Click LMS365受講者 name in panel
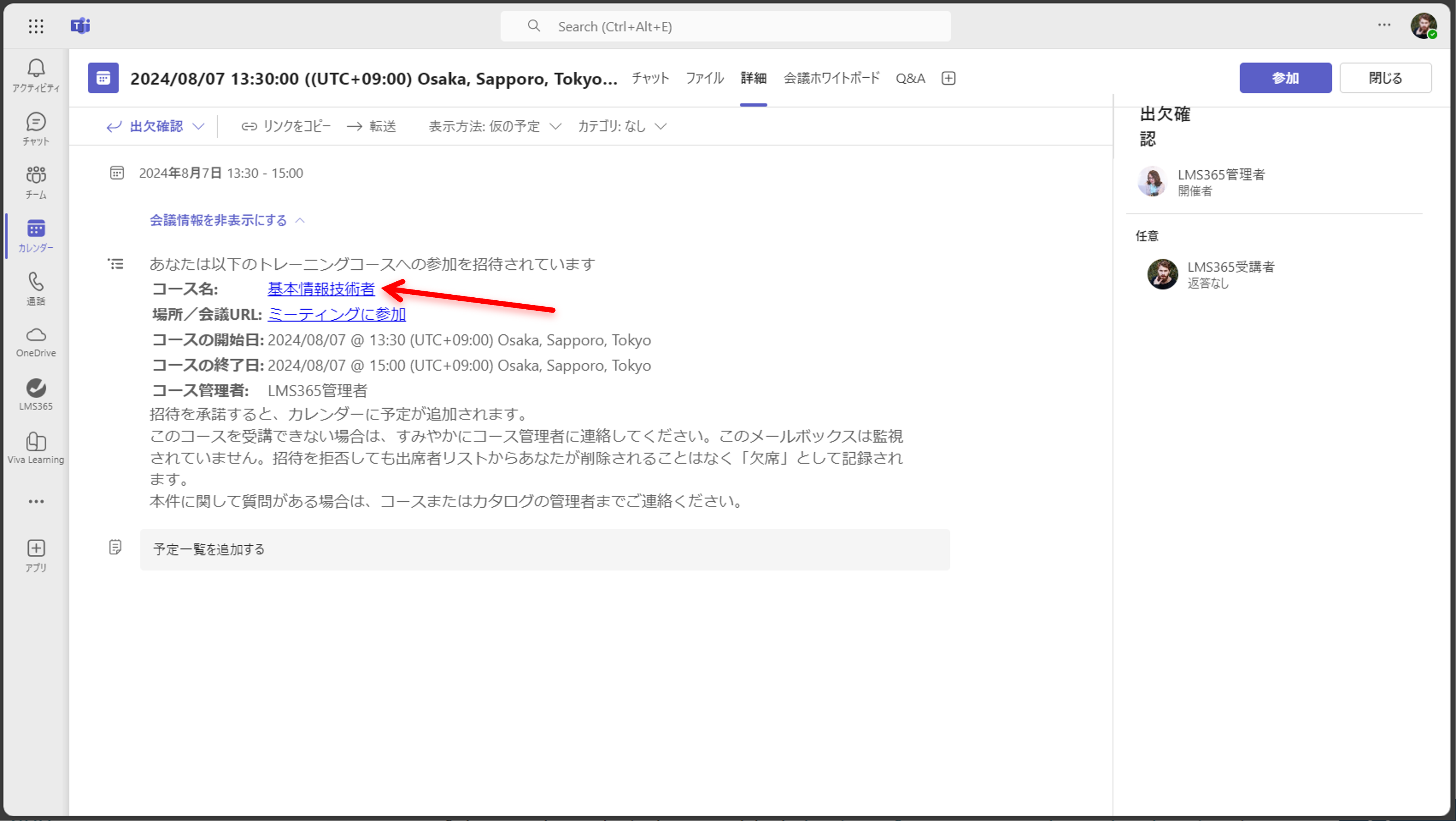 click(1230, 267)
